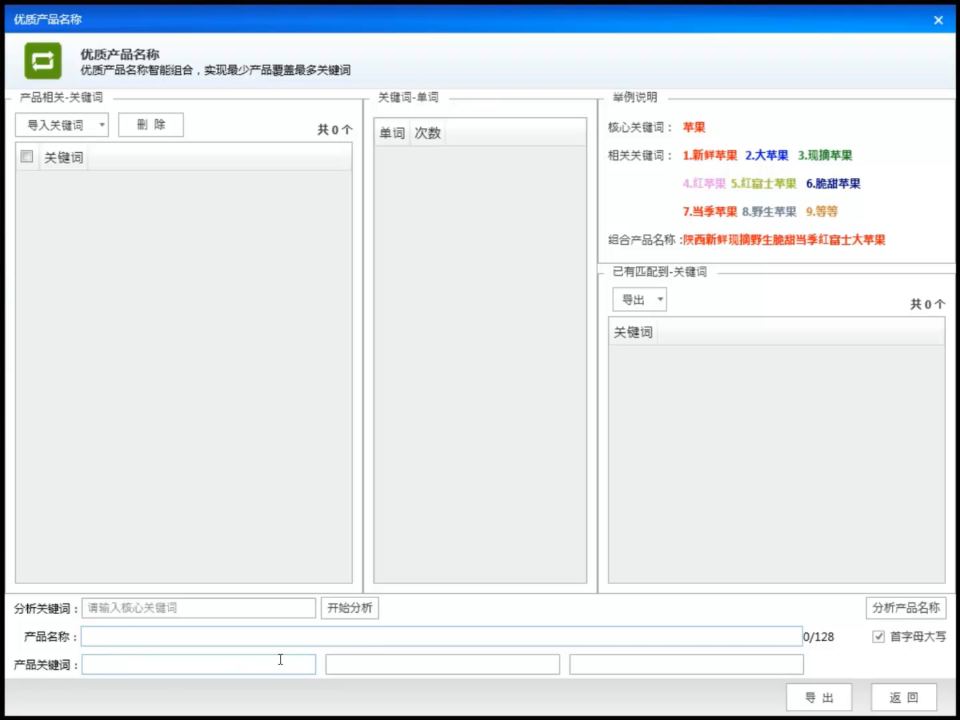The width and height of the screenshot is (960, 720).
Task: Focus the first 产品关键词 input field
Action: (x=198, y=664)
